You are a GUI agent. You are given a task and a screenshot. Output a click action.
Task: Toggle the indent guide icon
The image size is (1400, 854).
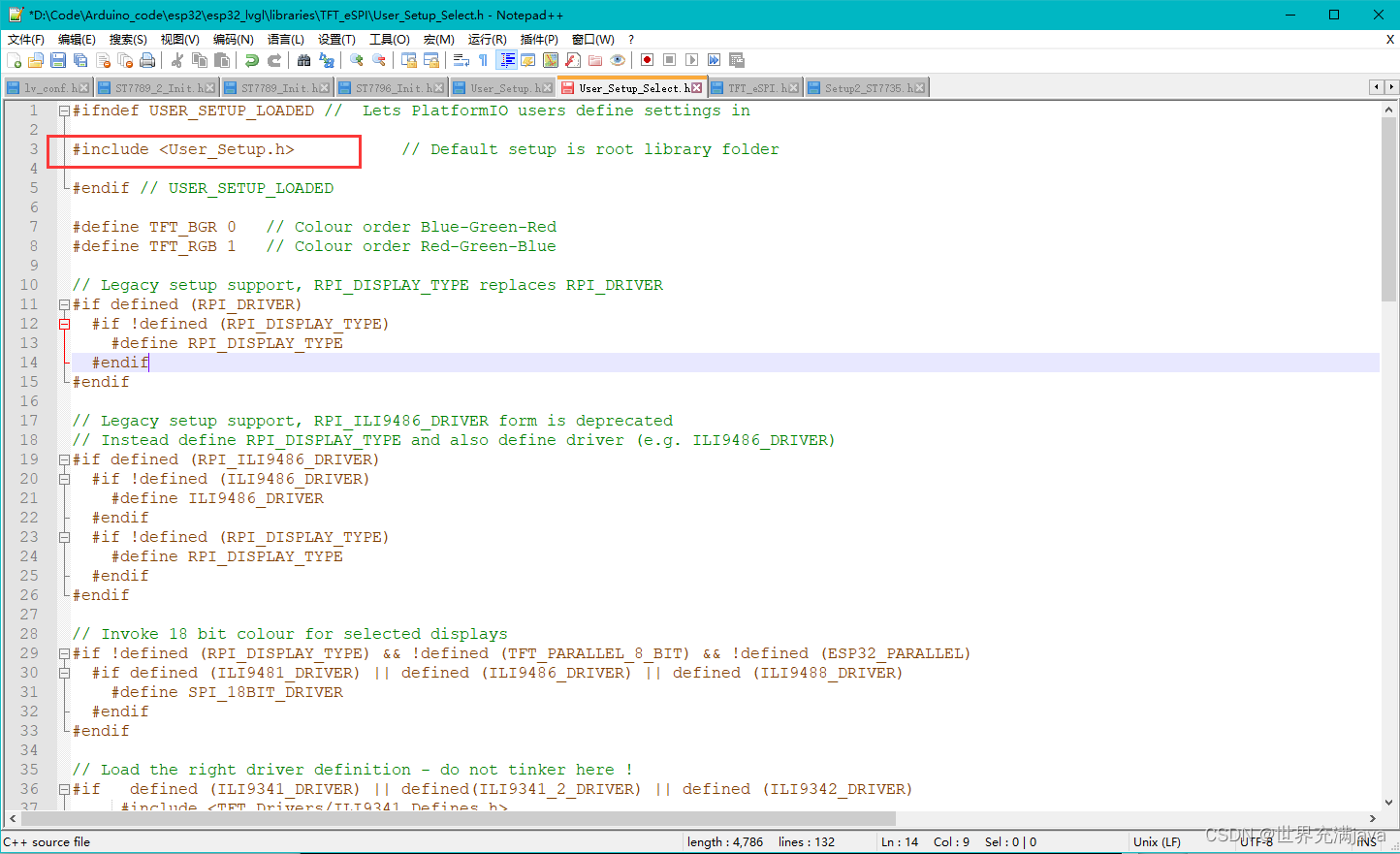(506, 60)
